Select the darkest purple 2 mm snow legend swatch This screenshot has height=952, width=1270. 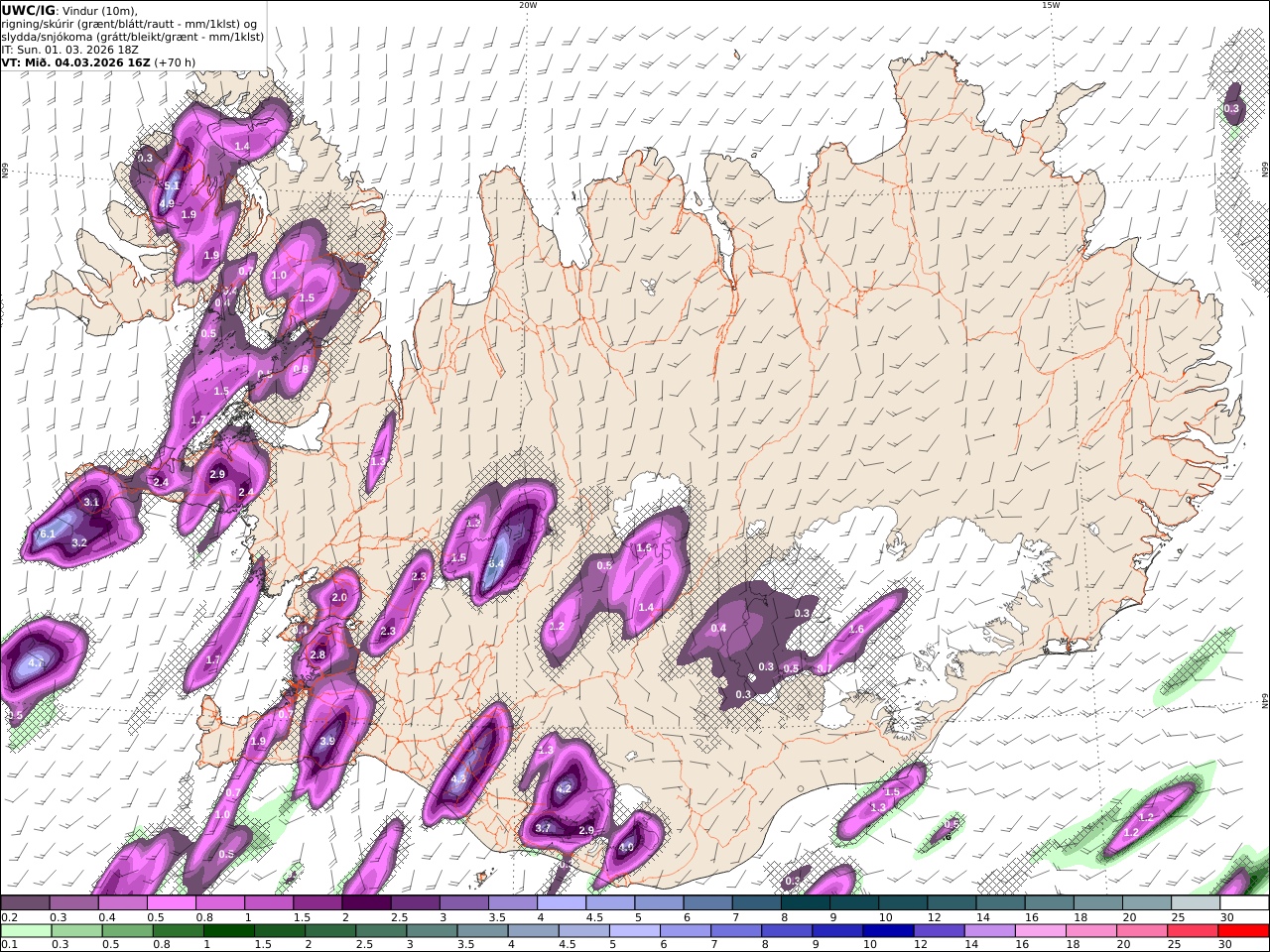point(366,902)
